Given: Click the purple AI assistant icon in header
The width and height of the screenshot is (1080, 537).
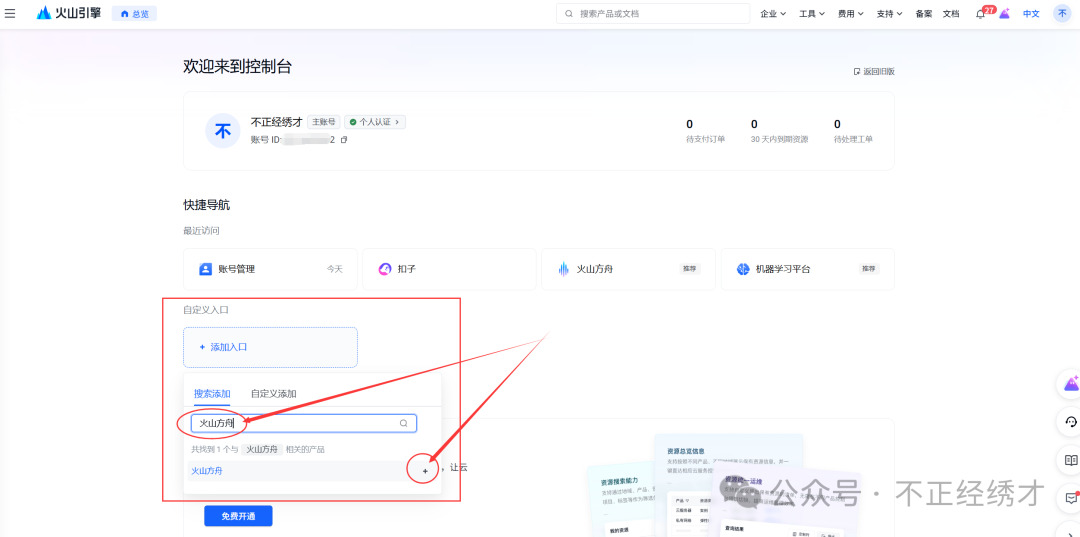Looking at the screenshot, I should click(1005, 13).
